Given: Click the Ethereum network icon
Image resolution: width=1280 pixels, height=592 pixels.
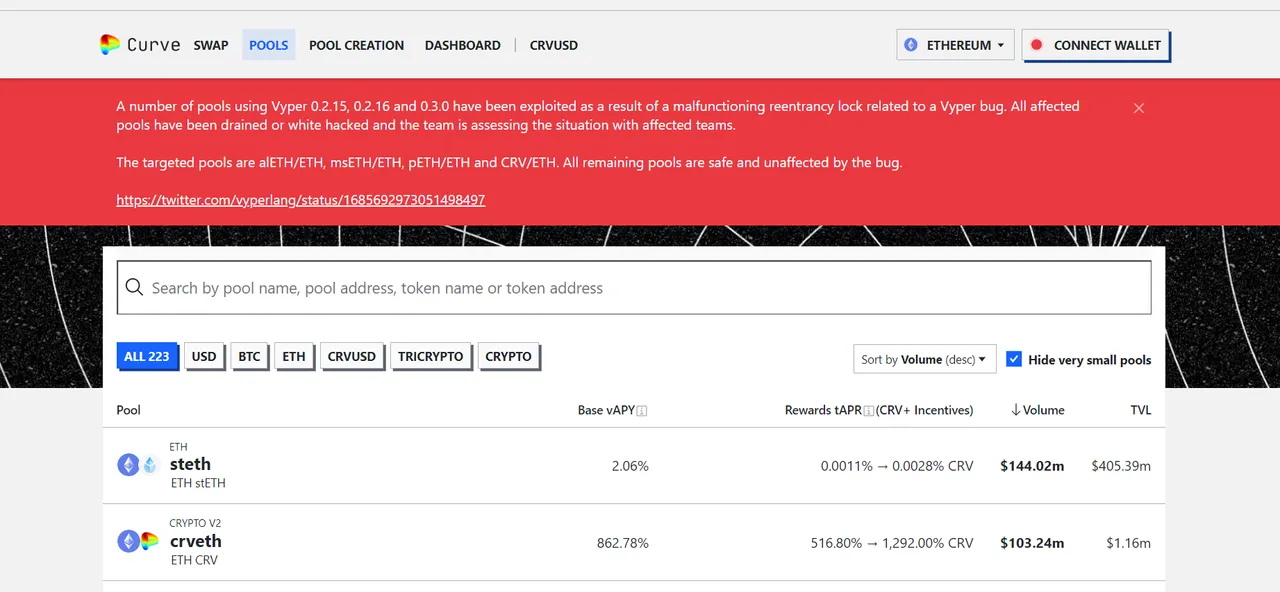Looking at the screenshot, I should (911, 45).
